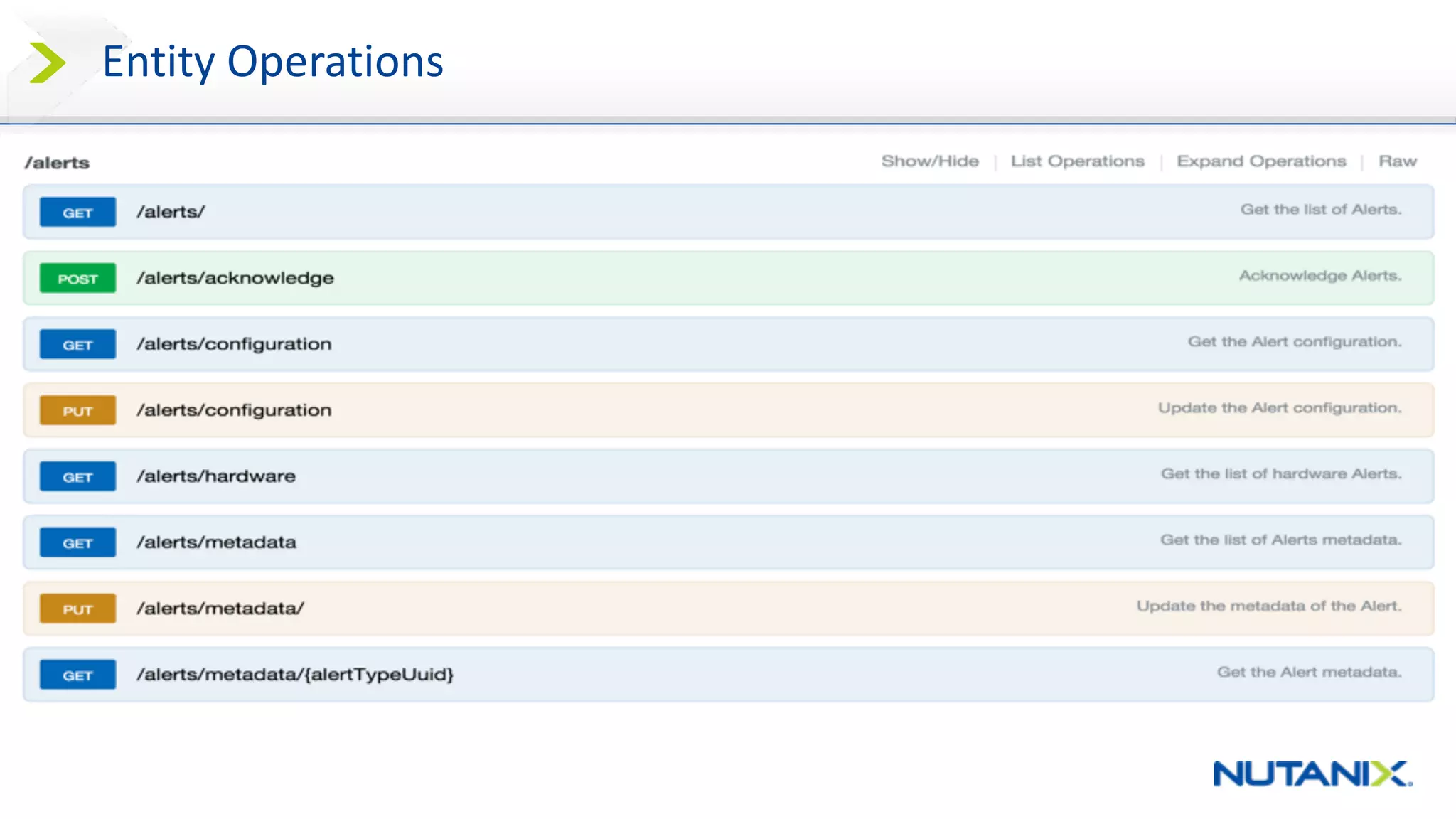This screenshot has height=819, width=1456.
Task: Click GET badge for alertTypeUuid endpoint
Action: tap(77, 675)
